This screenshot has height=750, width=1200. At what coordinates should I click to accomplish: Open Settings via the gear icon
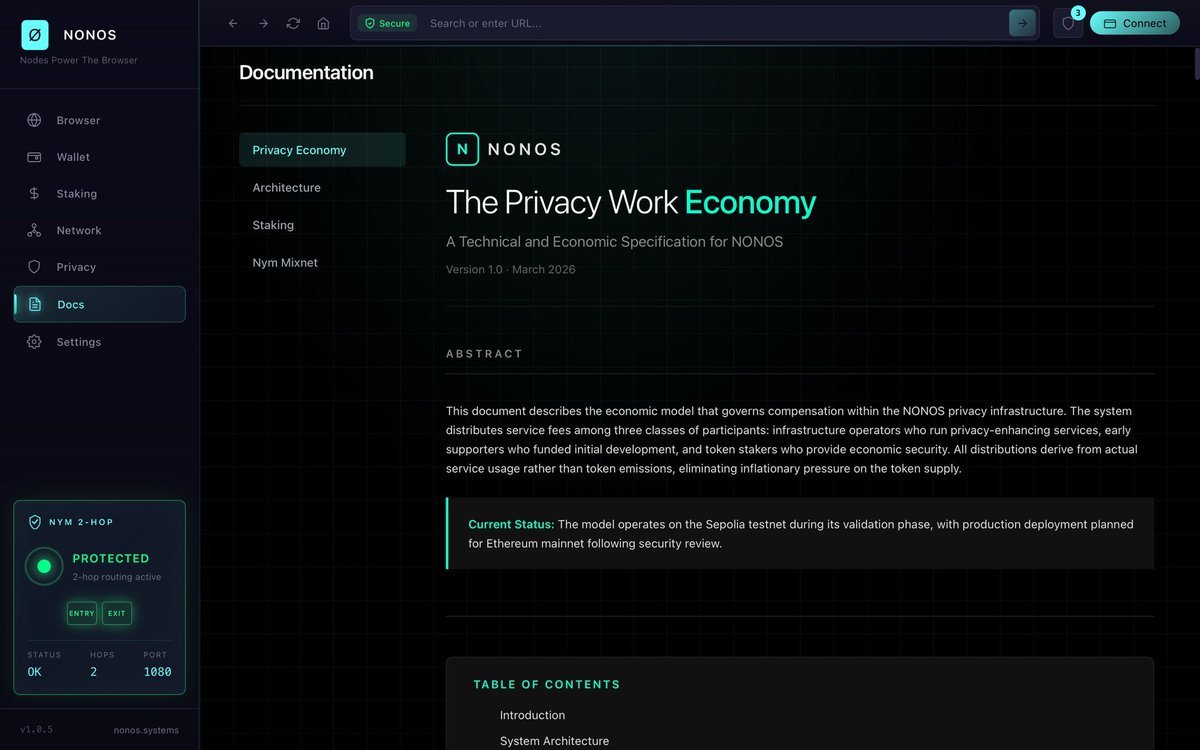point(34,342)
